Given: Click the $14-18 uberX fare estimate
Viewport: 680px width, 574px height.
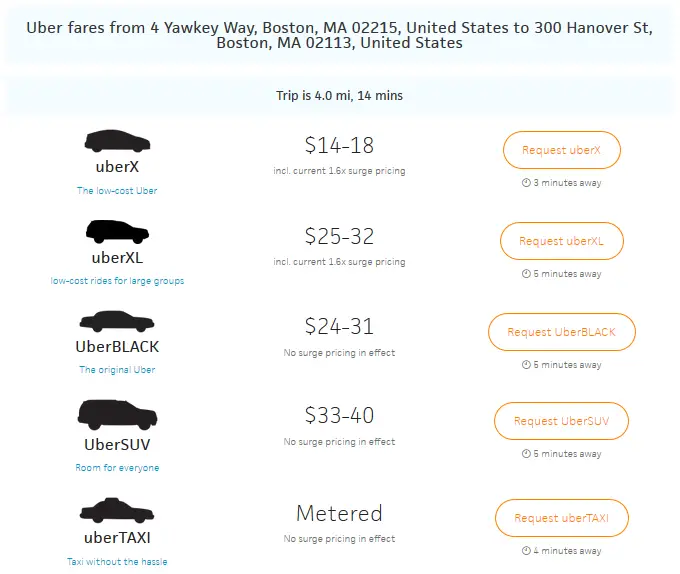Looking at the screenshot, I should pos(339,146).
